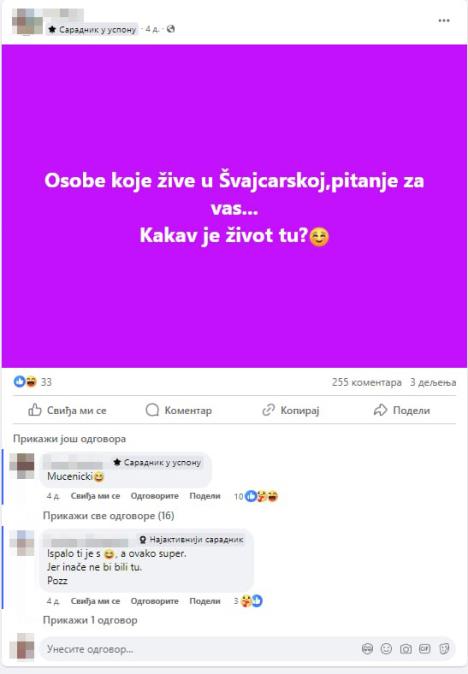Screen dimensions: 468x674
Task: Click the public globe audience icon
Action: pos(171,29)
